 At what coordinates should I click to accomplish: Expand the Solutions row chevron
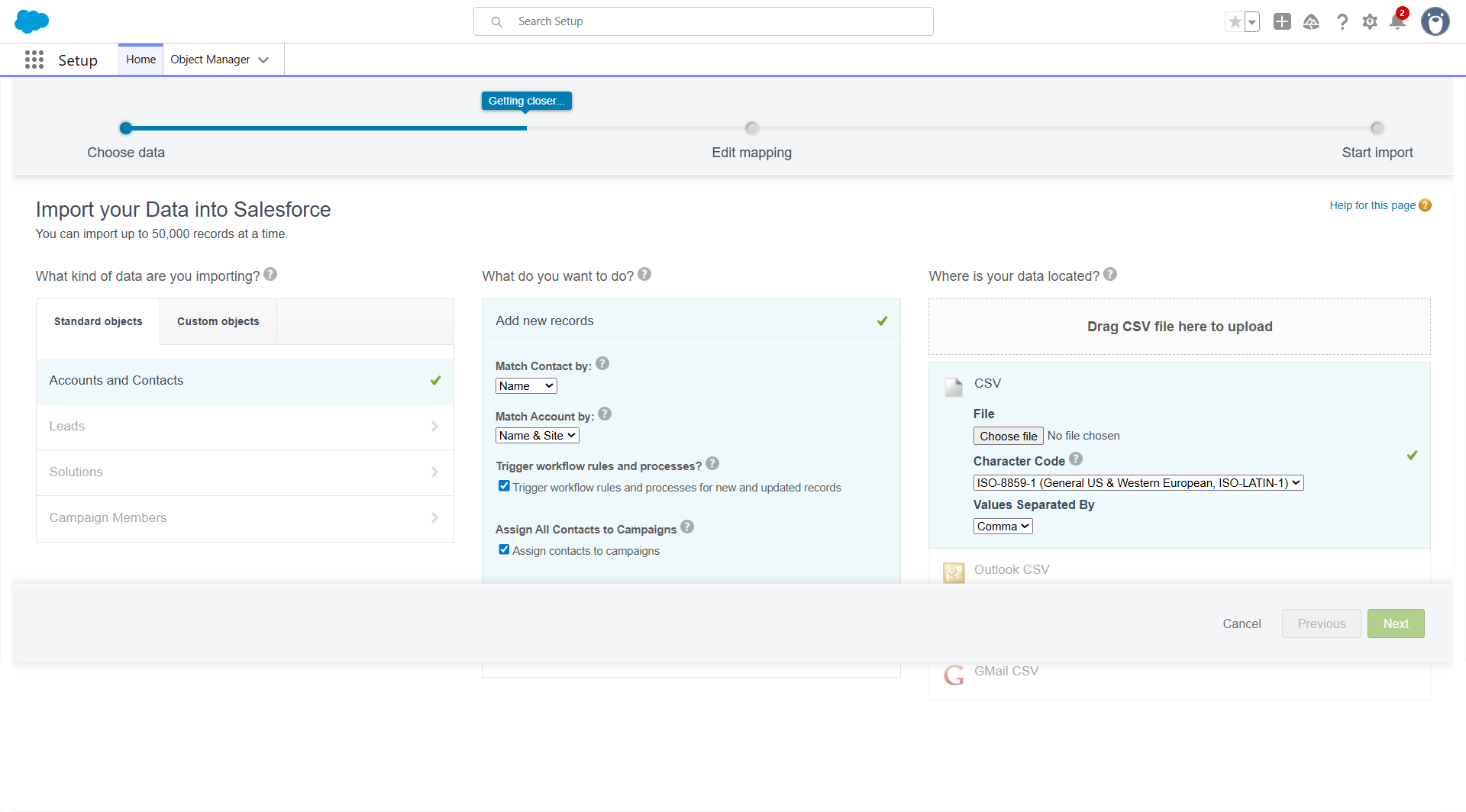click(x=434, y=472)
